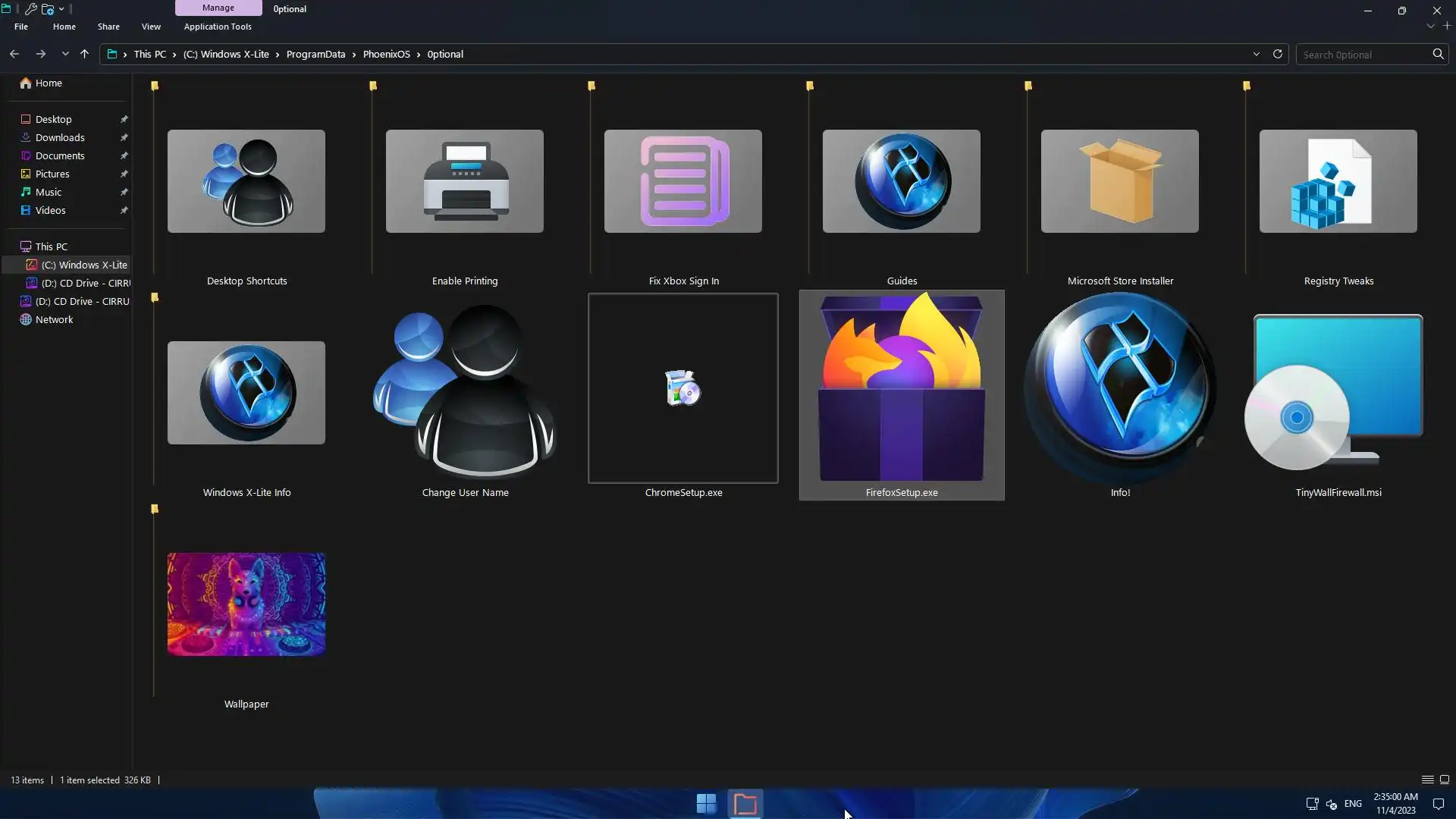This screenshot has height=819, width=1456.
Task: Open the Enable Printing folder
Action: point(464,181)
